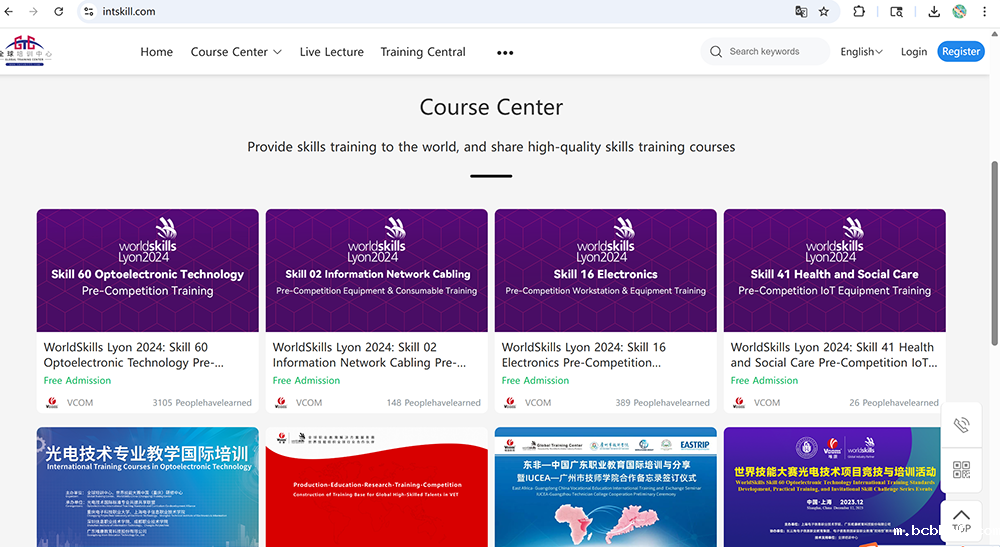The height and width of the screenshot is (547, 1000).
Task: Open the English language dropdown
Action: click(x=861, y=52)
